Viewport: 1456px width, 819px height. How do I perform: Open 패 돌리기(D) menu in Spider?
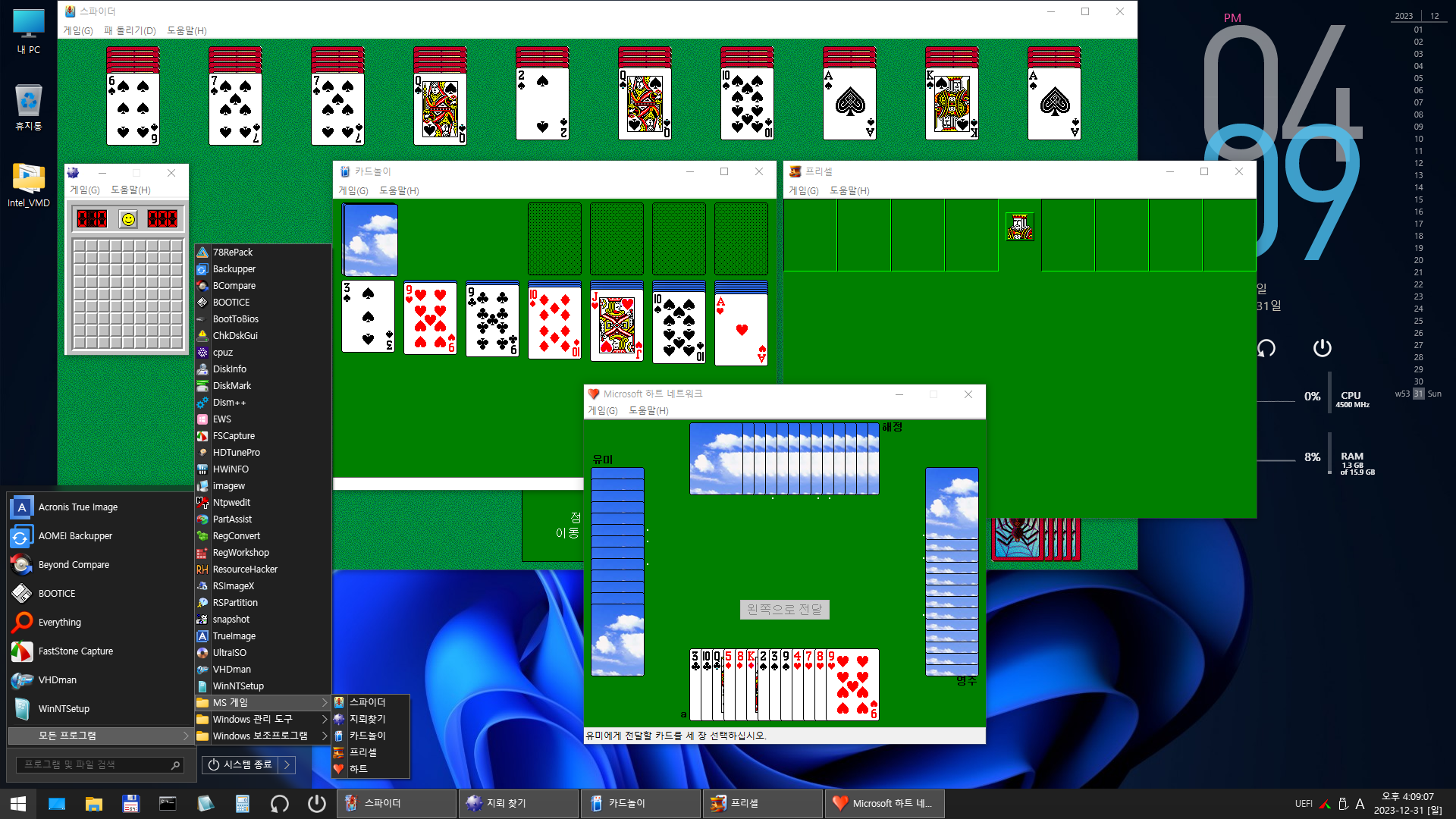(130, 31)
